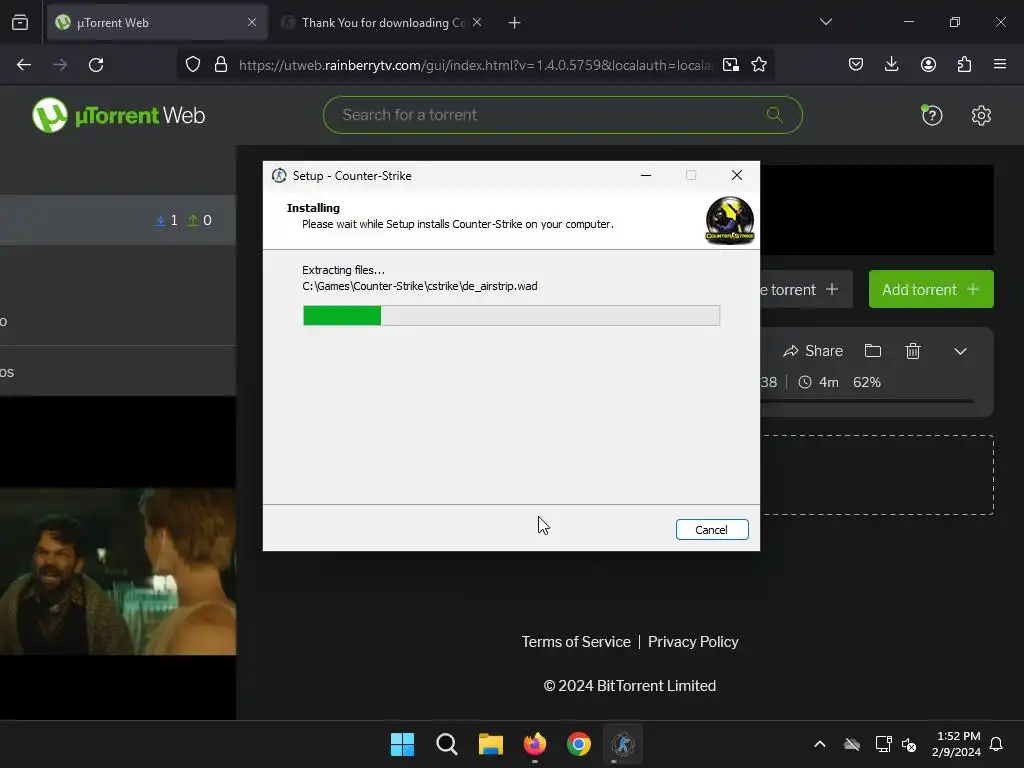This screenshot has height=768, width=1024.
Task: Delete torrent with the trash icon
Action: click(913, 351)
